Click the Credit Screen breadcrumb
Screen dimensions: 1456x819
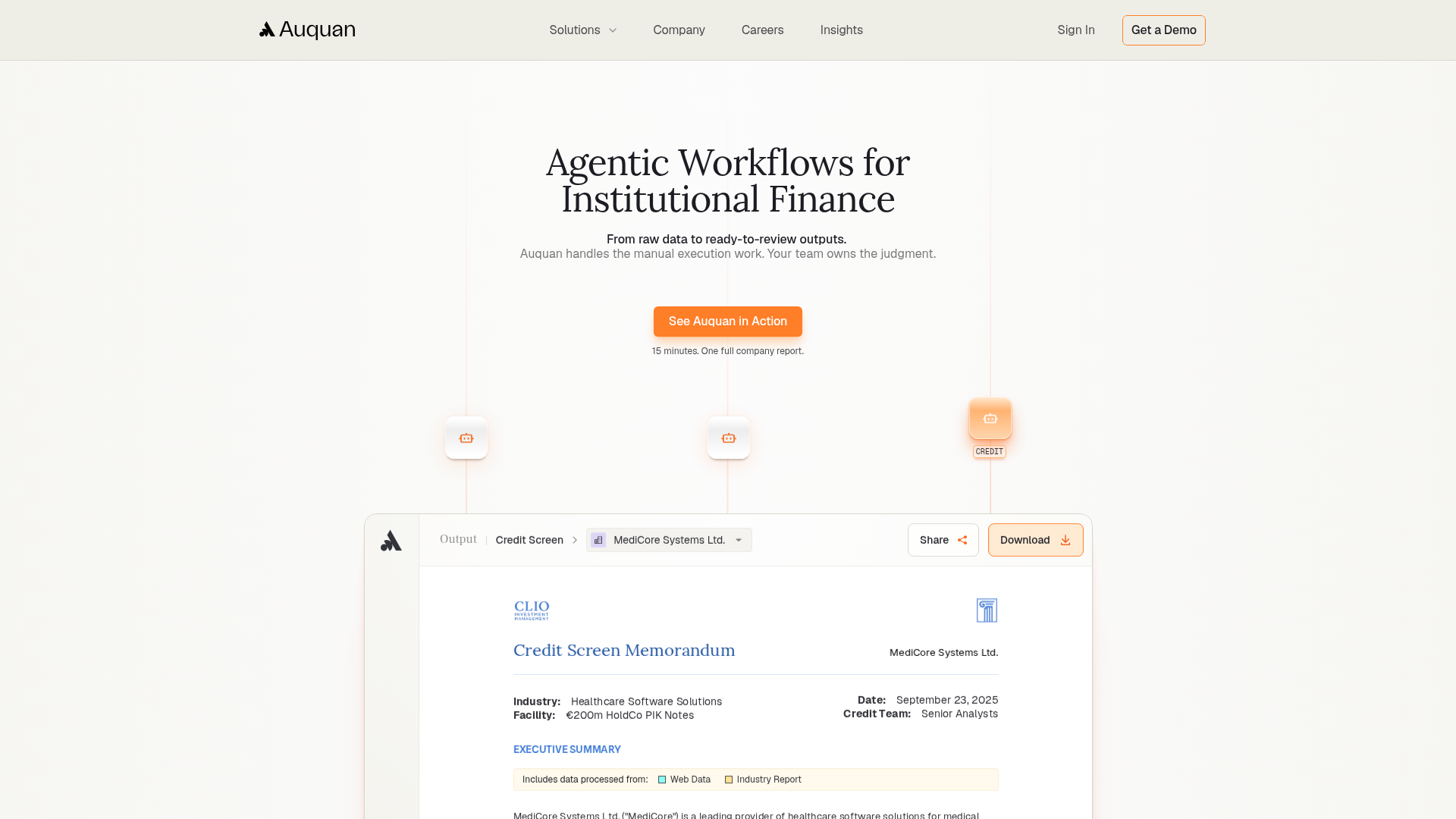[529, 540]
